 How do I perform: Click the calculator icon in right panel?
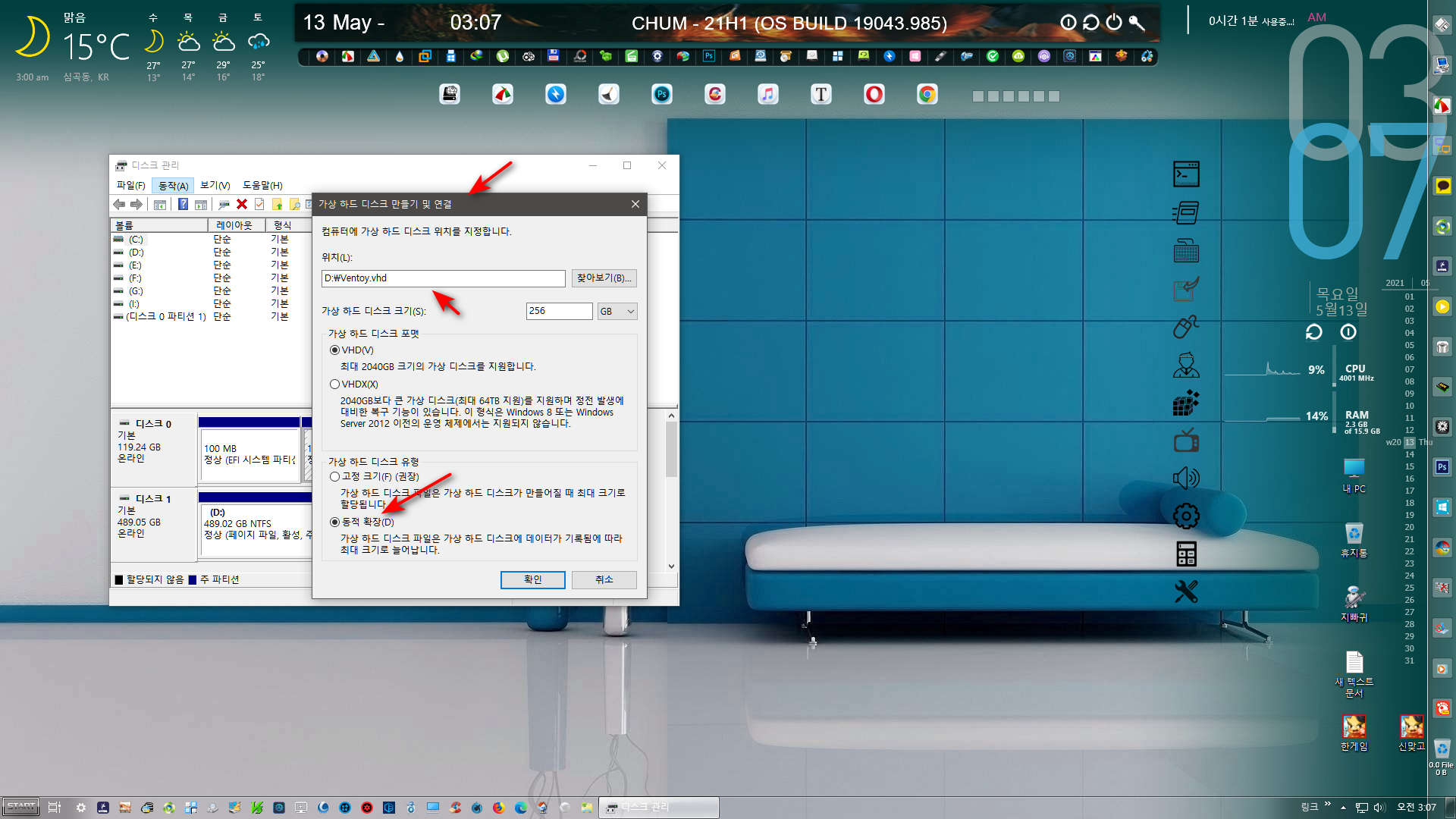(x=1186, y=554)
